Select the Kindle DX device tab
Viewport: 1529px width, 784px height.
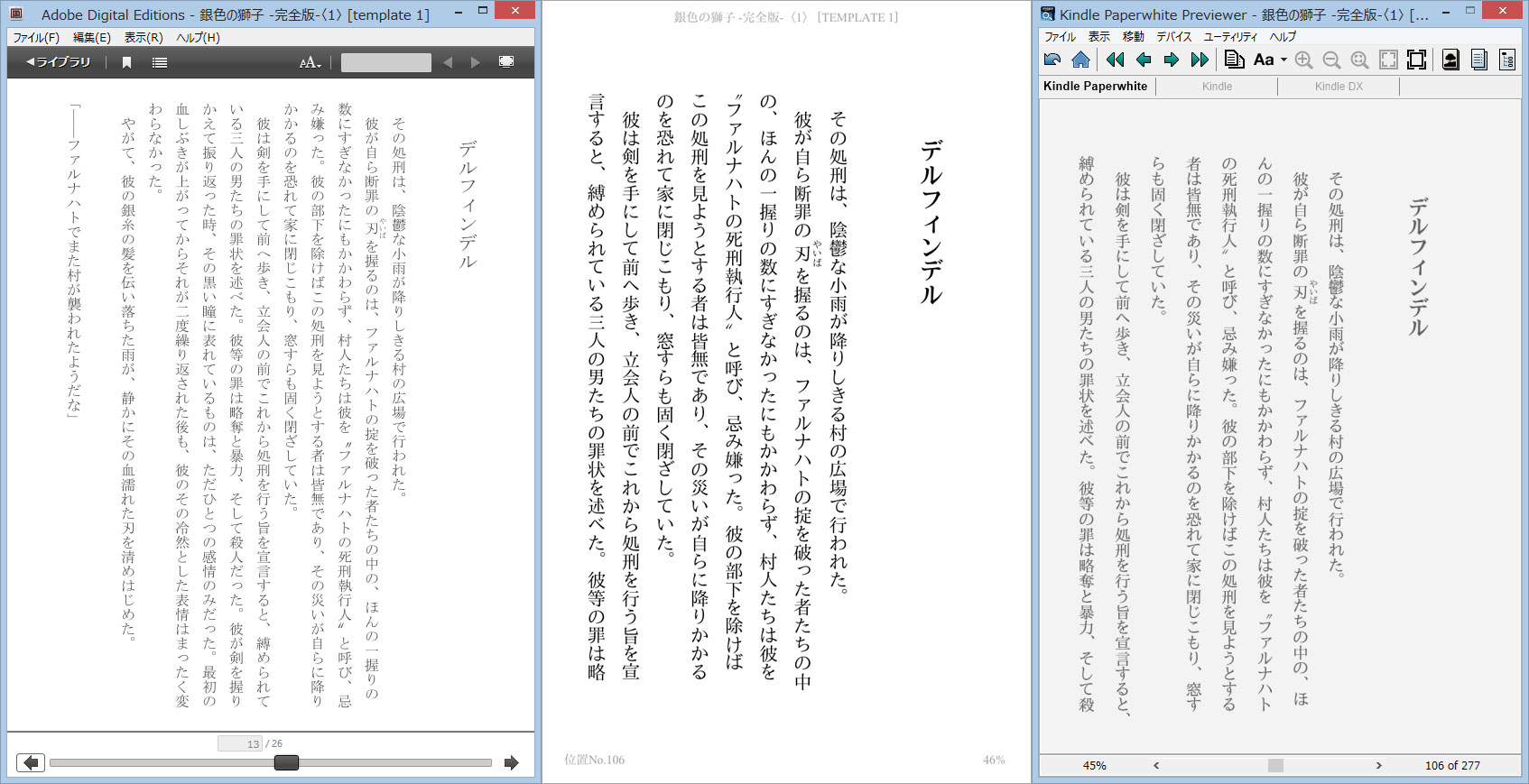pos(1339,87)
